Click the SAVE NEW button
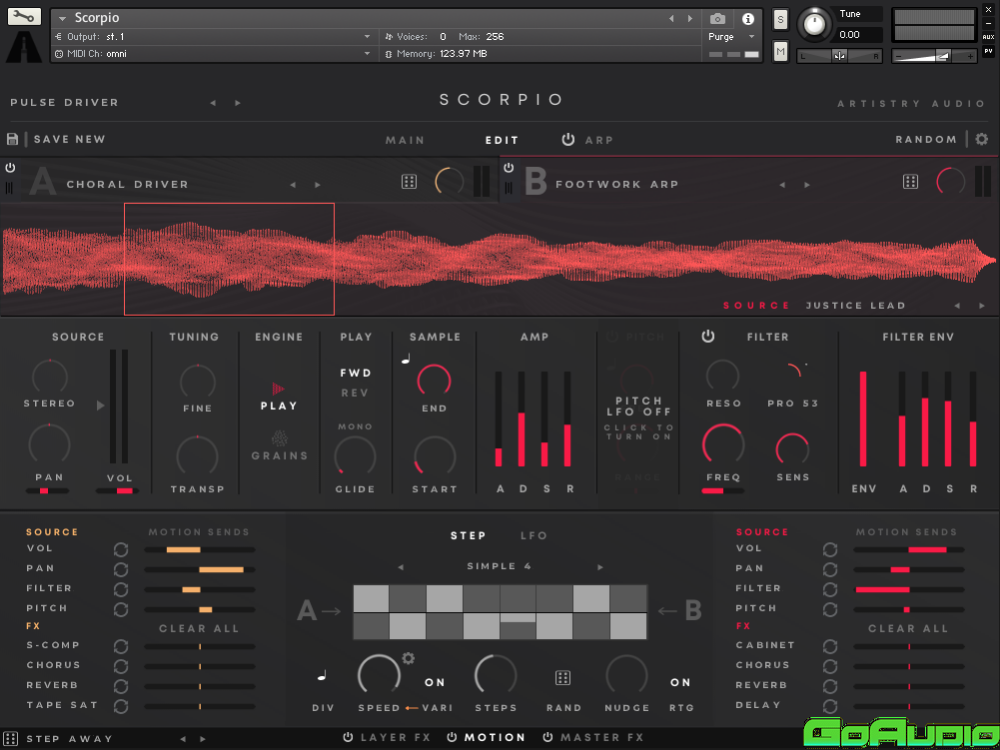 pyautogui.click(x=69, y=140)
